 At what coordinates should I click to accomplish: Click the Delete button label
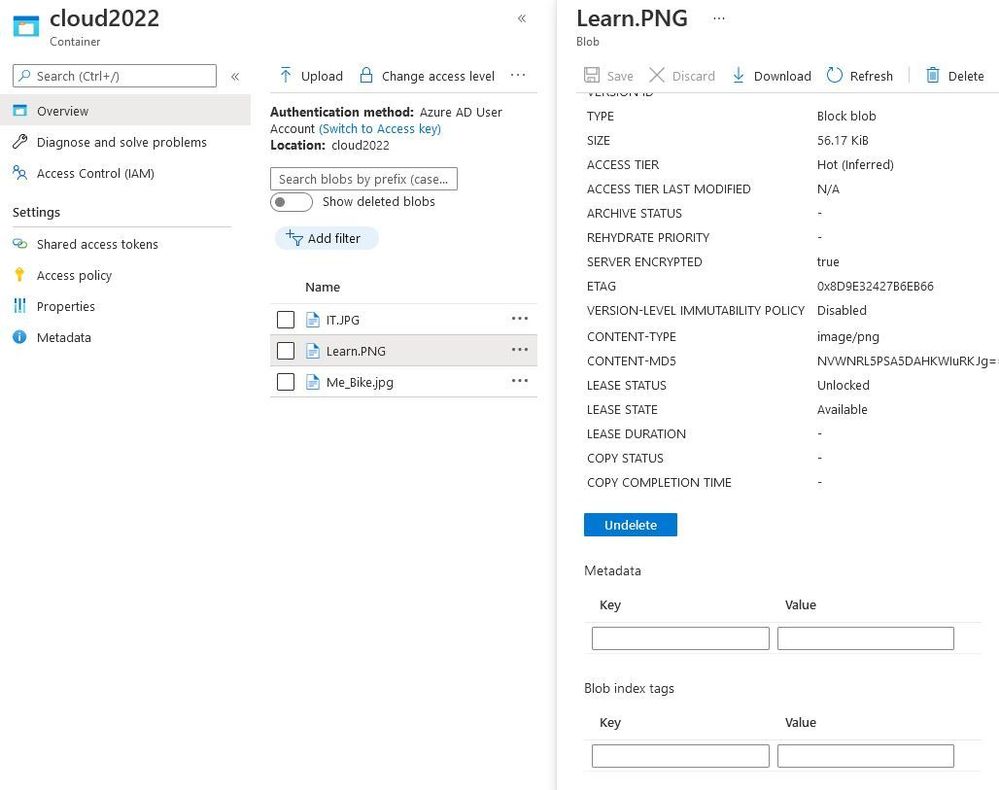(966, 76)
